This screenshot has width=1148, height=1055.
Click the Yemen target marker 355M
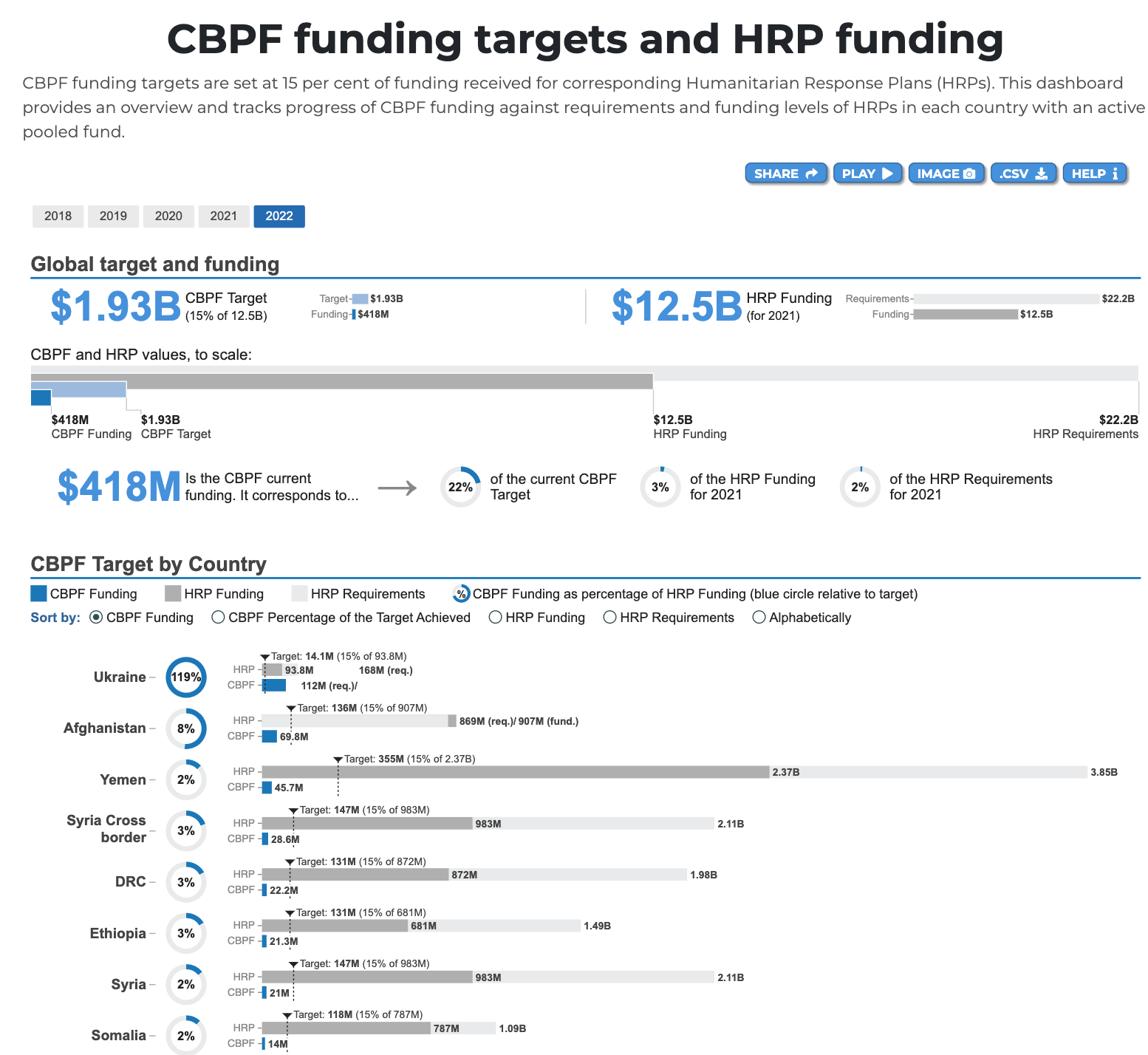pos(338,759)
